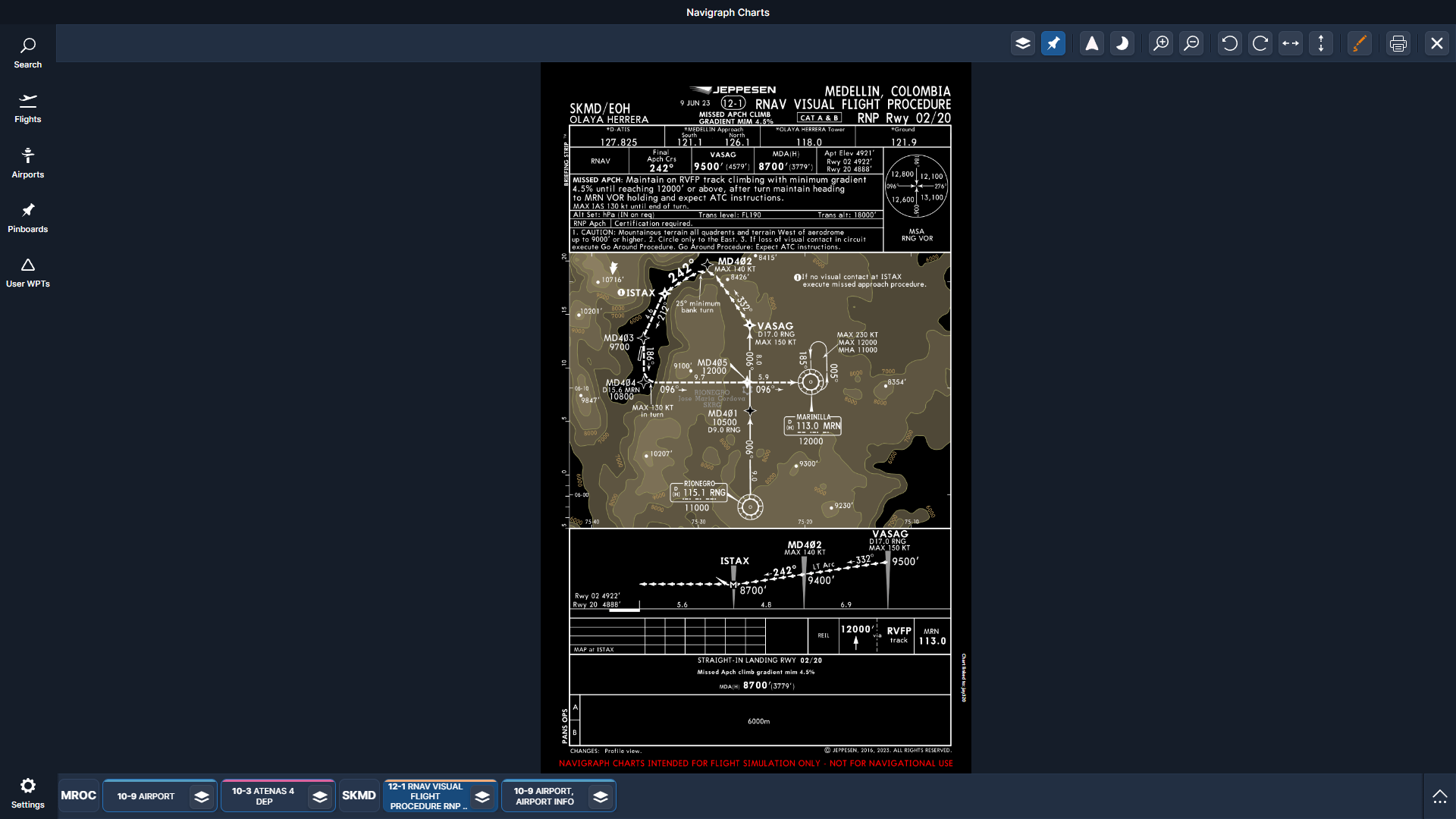
Task: Open the Pinboards sidebar section
Action: [x=28, y=218]
